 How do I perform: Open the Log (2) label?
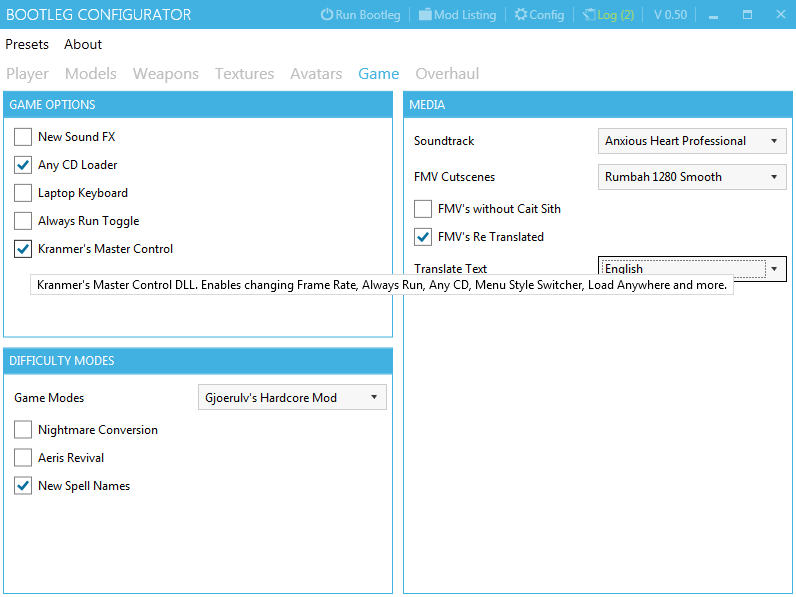pyautogui.click(x=616, y=15)
